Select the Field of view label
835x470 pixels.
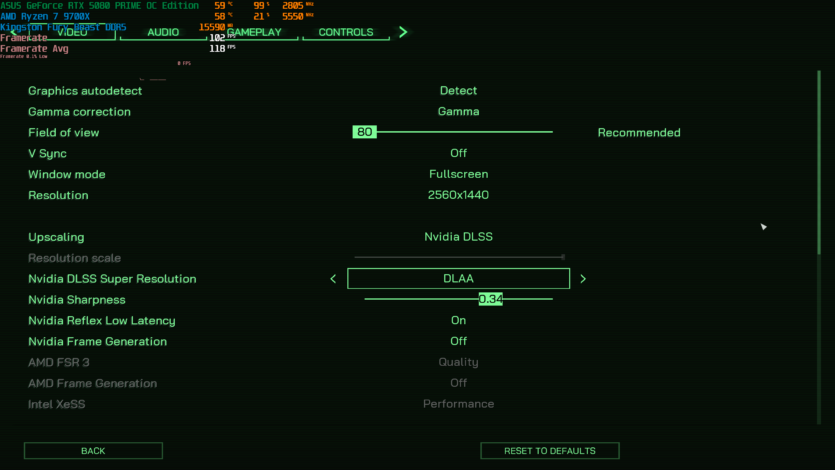(x=64, y=133)
